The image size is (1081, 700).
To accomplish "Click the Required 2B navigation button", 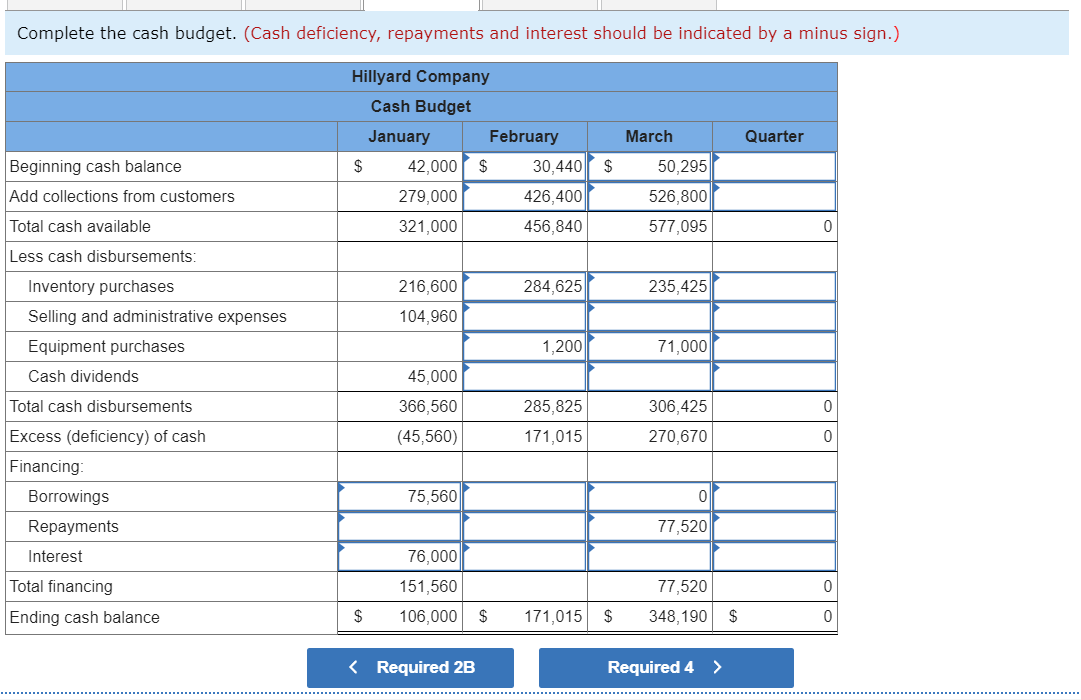I will click(410, 668).
